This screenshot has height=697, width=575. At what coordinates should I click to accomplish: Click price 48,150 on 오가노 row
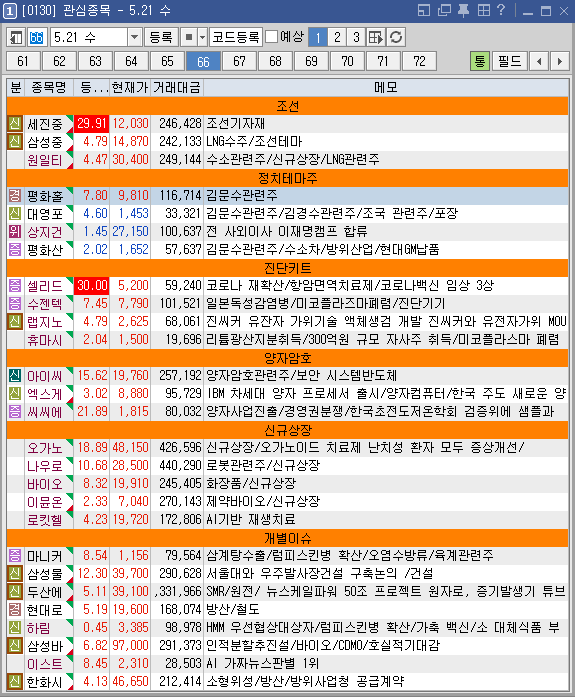click(x=130, y=448)
